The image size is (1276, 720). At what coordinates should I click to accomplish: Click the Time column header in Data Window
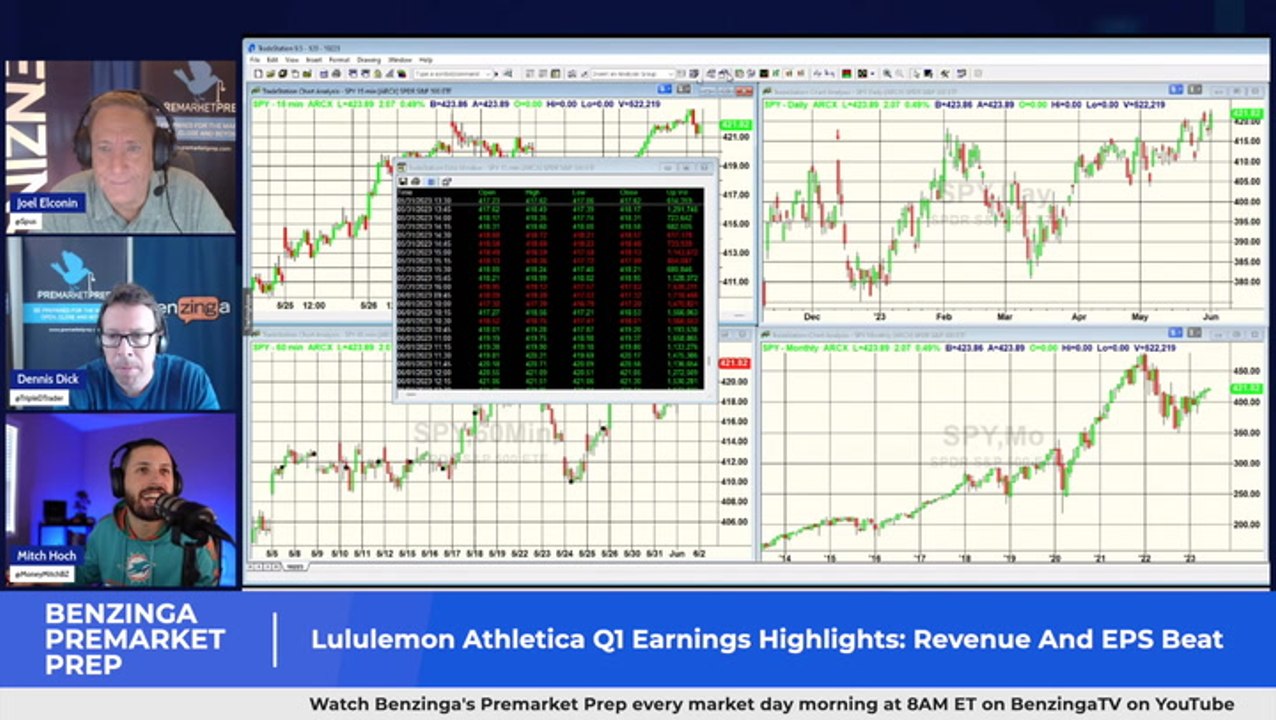click(x=405, y=192)
